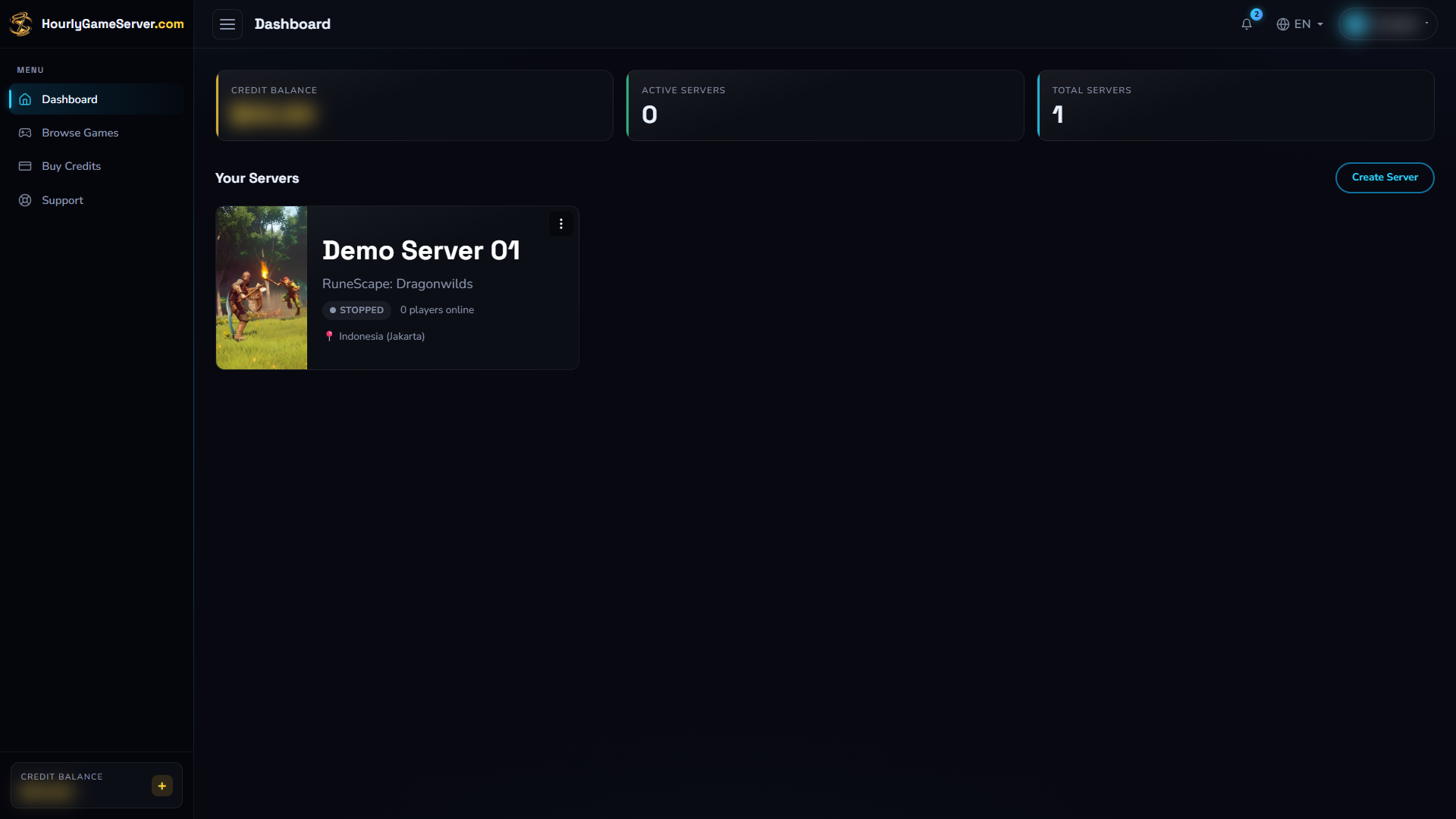The width and height of the screenshot is (1456, 819).
Task: Click the '0 players online' text
Action: [437, 310]
